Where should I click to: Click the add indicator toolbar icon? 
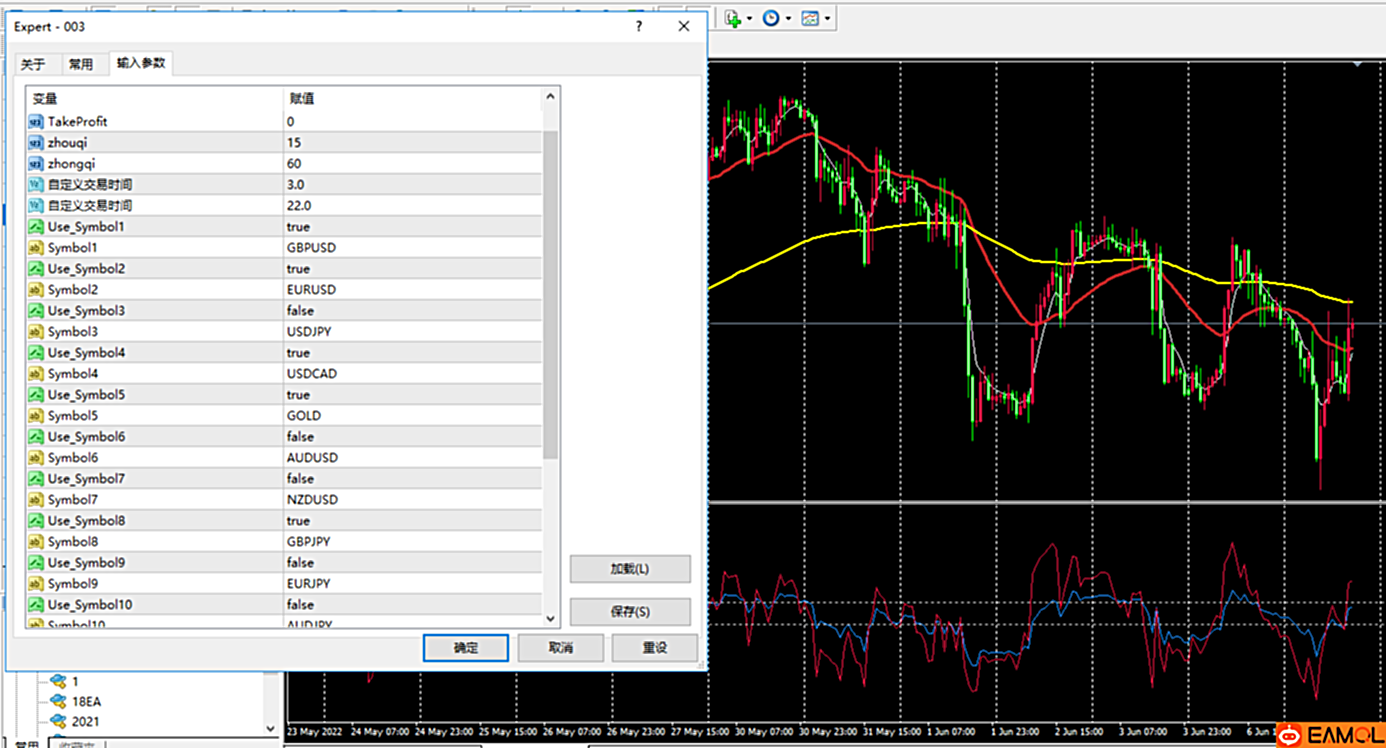tap(733, 18)
